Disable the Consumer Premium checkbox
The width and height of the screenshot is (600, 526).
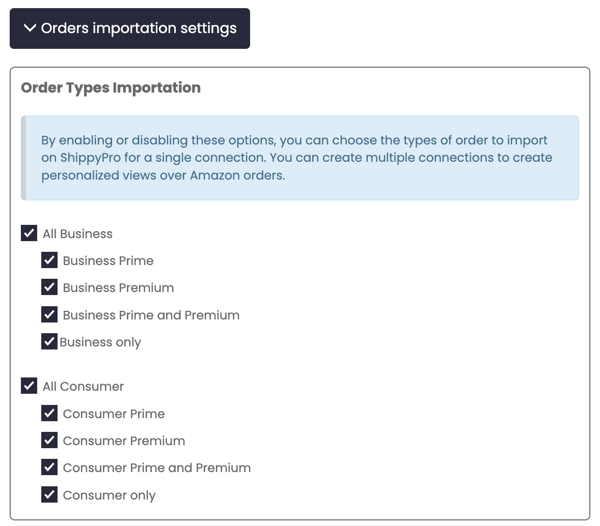point(49,440)
